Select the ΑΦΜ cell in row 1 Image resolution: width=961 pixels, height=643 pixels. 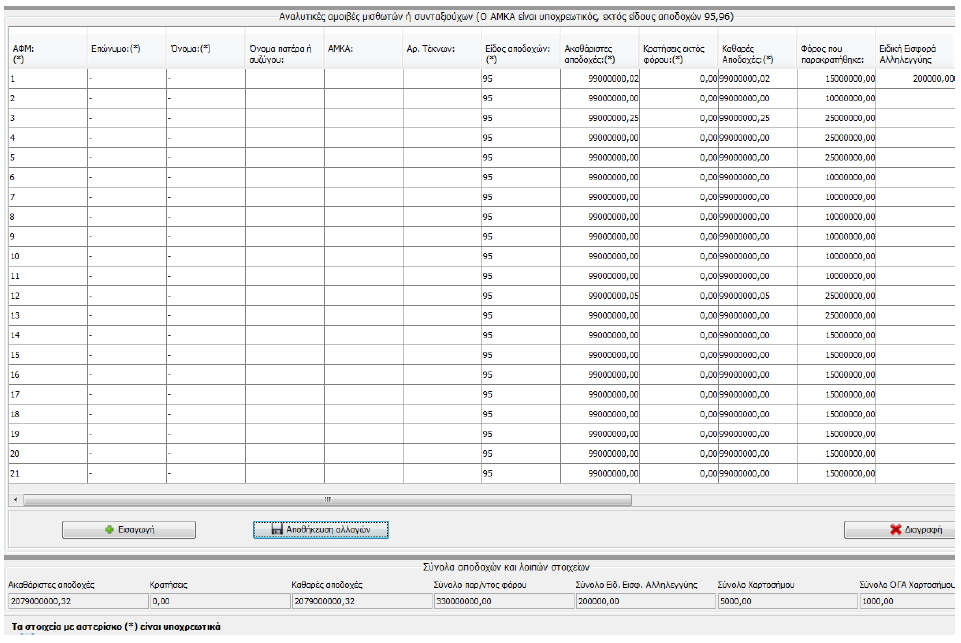click(x=45, y=77)
